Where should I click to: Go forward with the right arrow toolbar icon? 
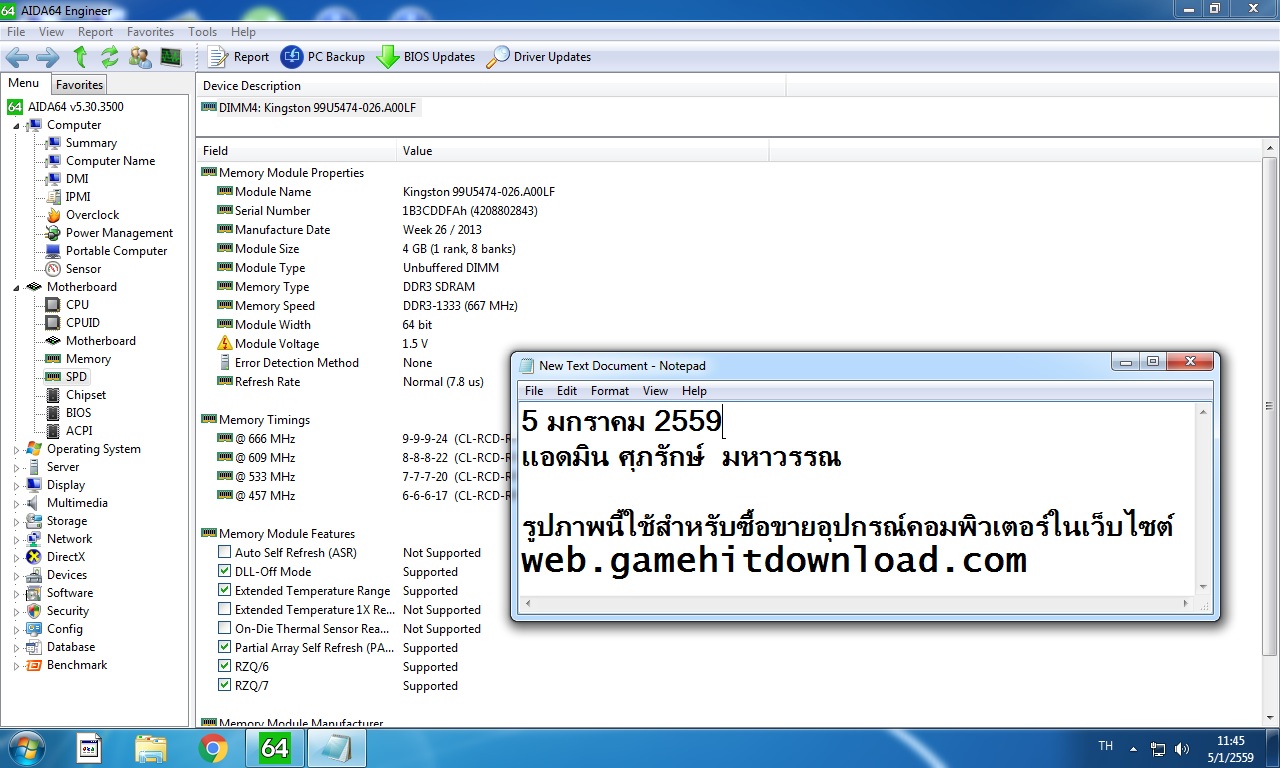coord(48,57)
